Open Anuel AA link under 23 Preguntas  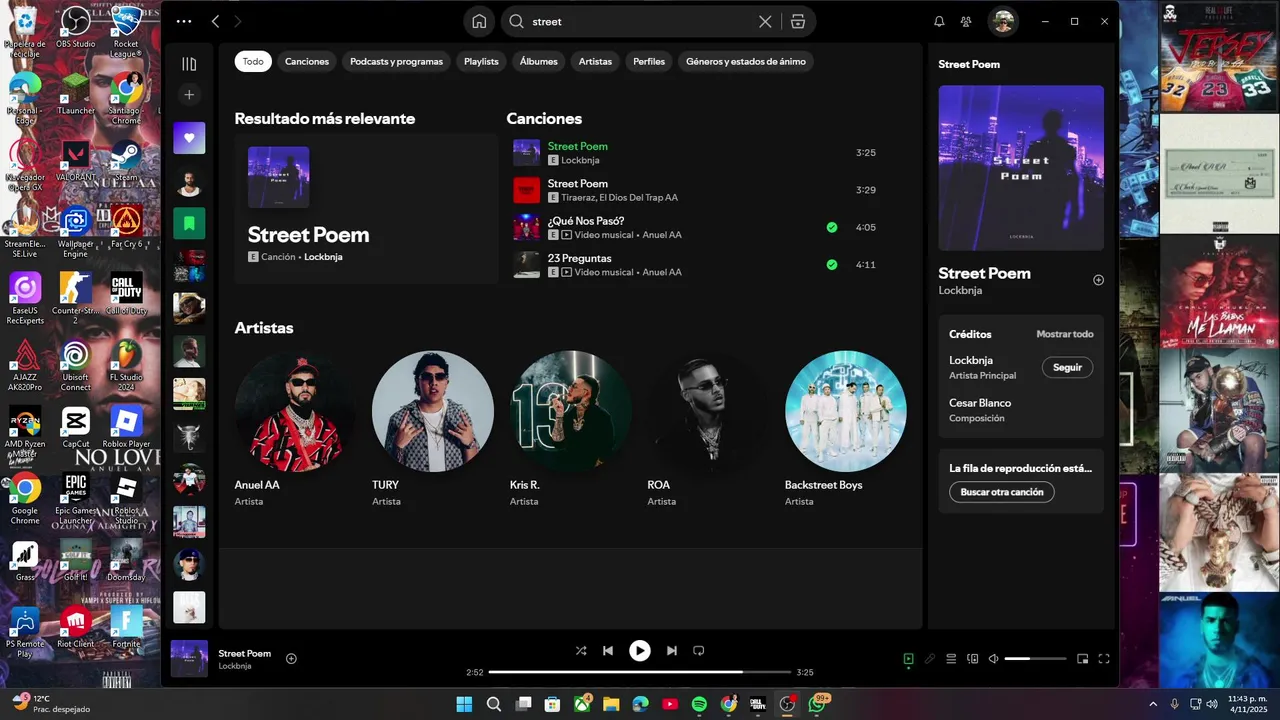(x=662, y=272)
